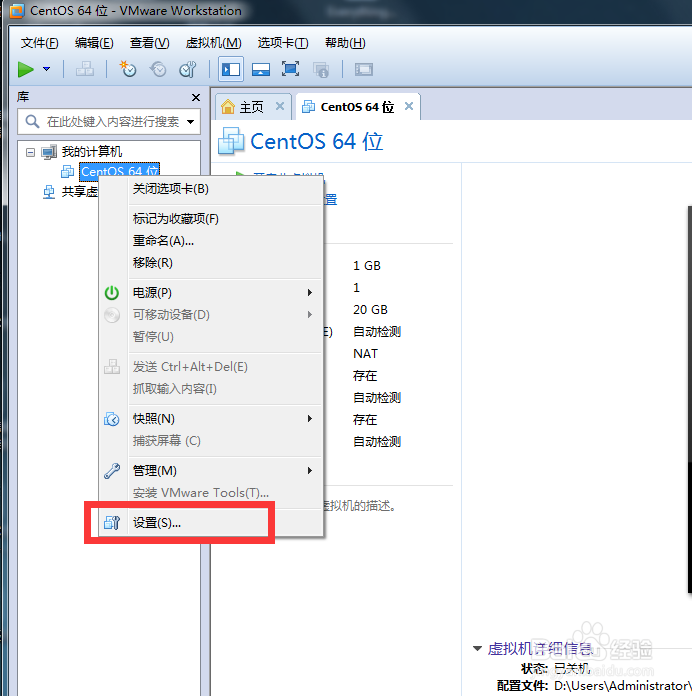Click the 20 GB hard disk value
This screenshot has height=696, width=692.
370,309
